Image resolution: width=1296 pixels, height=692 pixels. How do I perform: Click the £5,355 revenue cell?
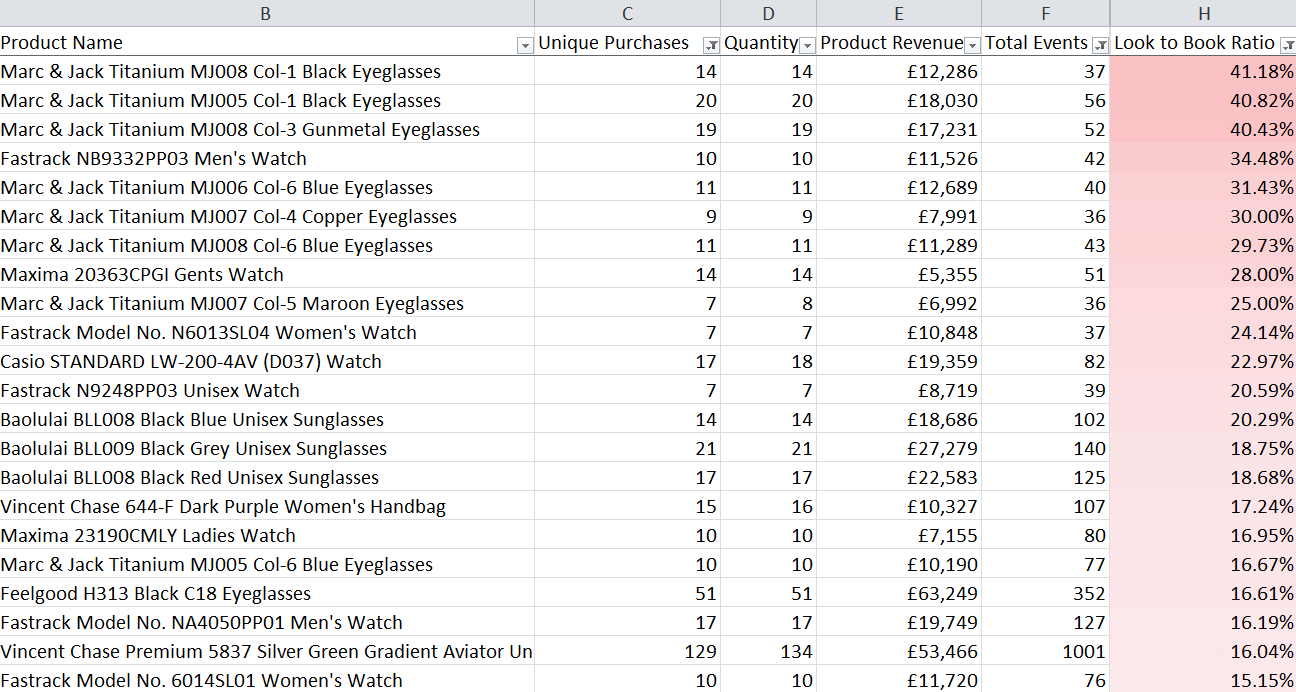click(x=899, y=274)
